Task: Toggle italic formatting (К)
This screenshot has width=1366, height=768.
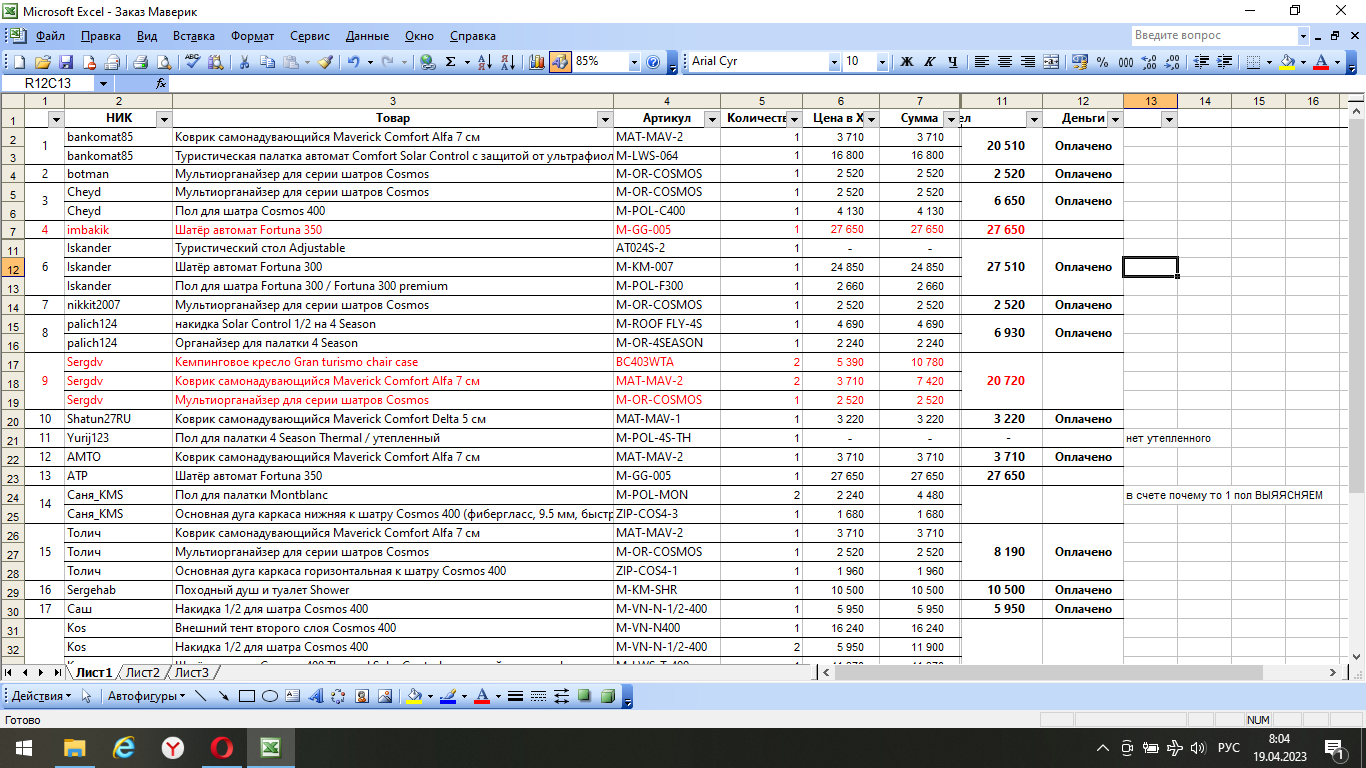Action: tap(930, 62)
